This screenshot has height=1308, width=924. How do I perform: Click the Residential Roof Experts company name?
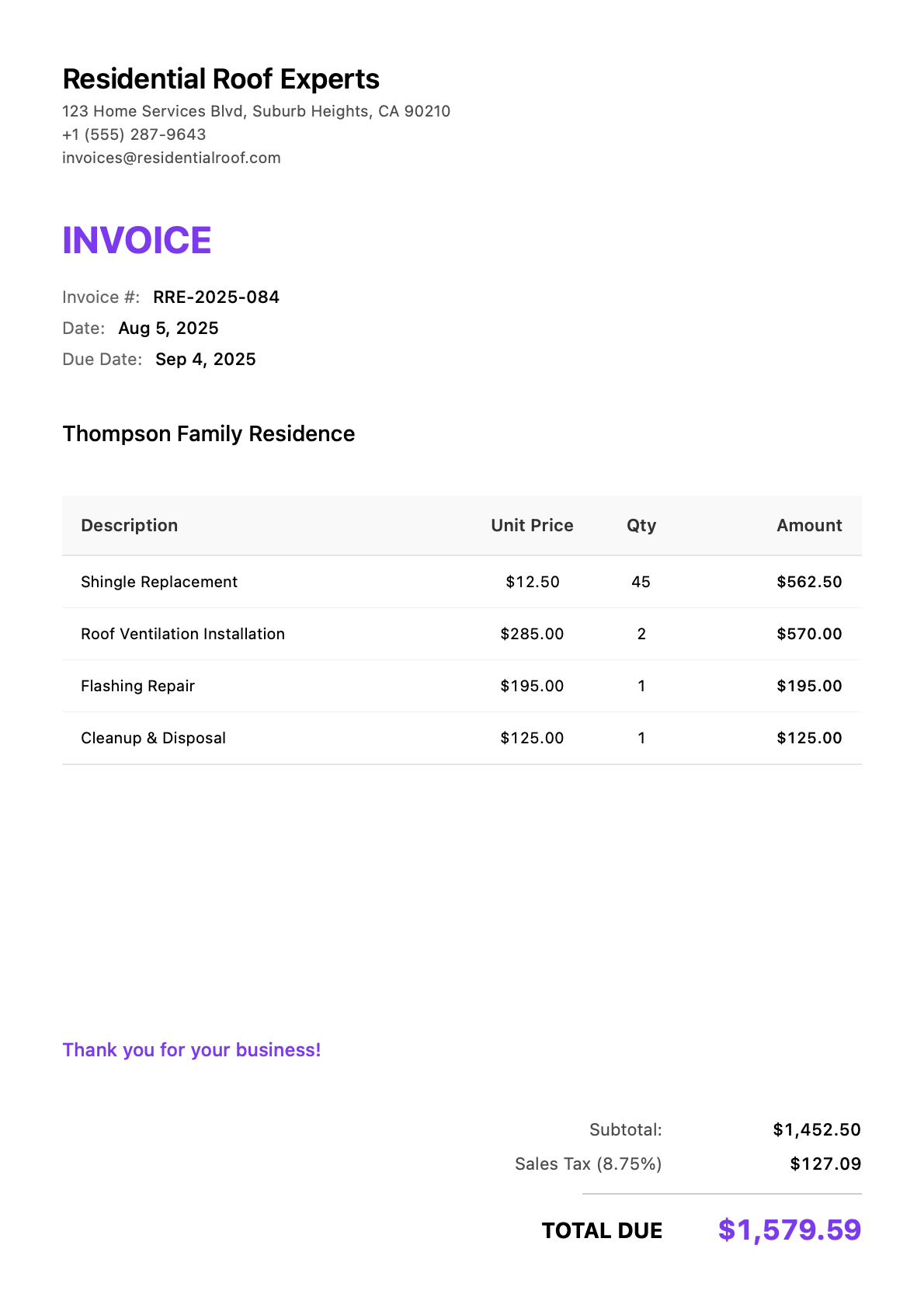click(x=221, y=79)
